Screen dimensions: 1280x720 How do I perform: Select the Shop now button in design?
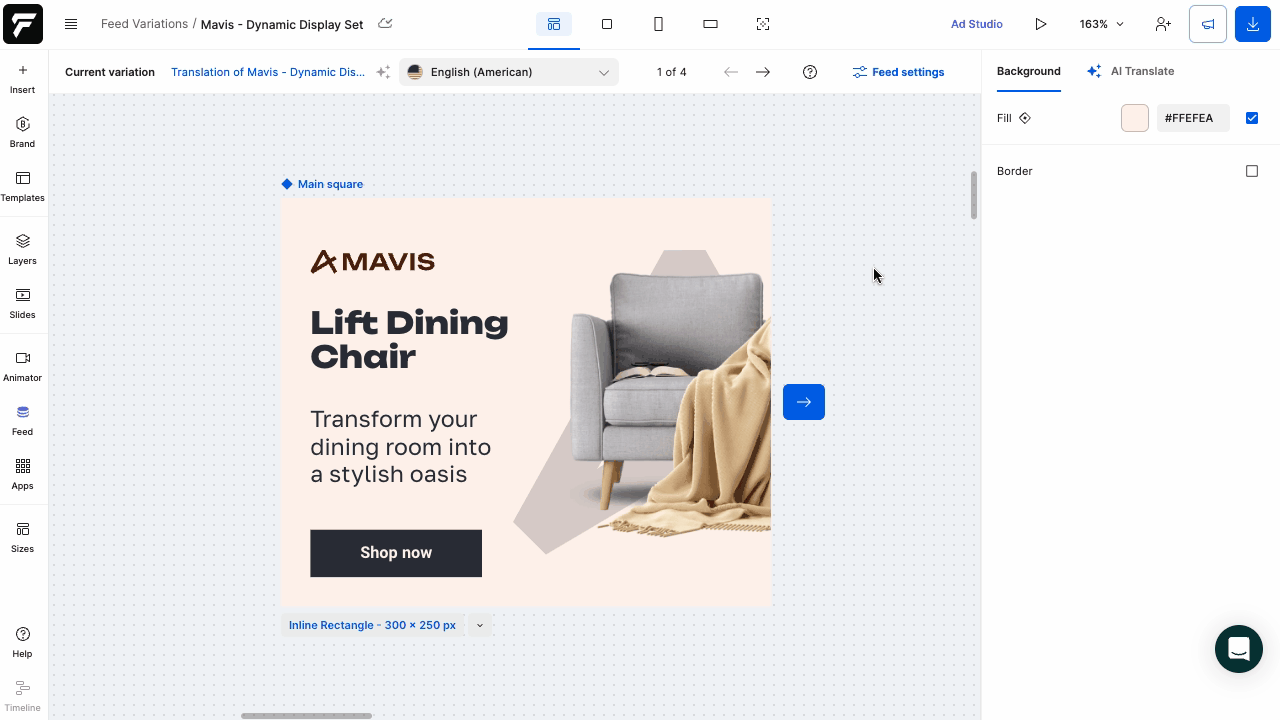pyautogui.click(x=396, y=553)
